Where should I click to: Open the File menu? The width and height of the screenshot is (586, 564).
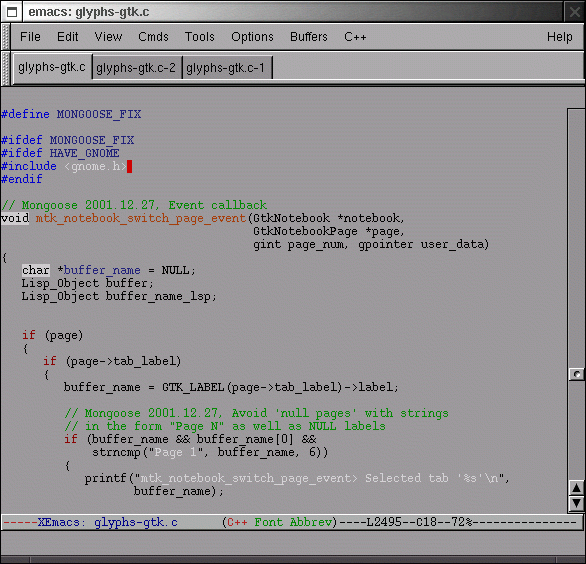pyautogui.click(x=30, y=37)
